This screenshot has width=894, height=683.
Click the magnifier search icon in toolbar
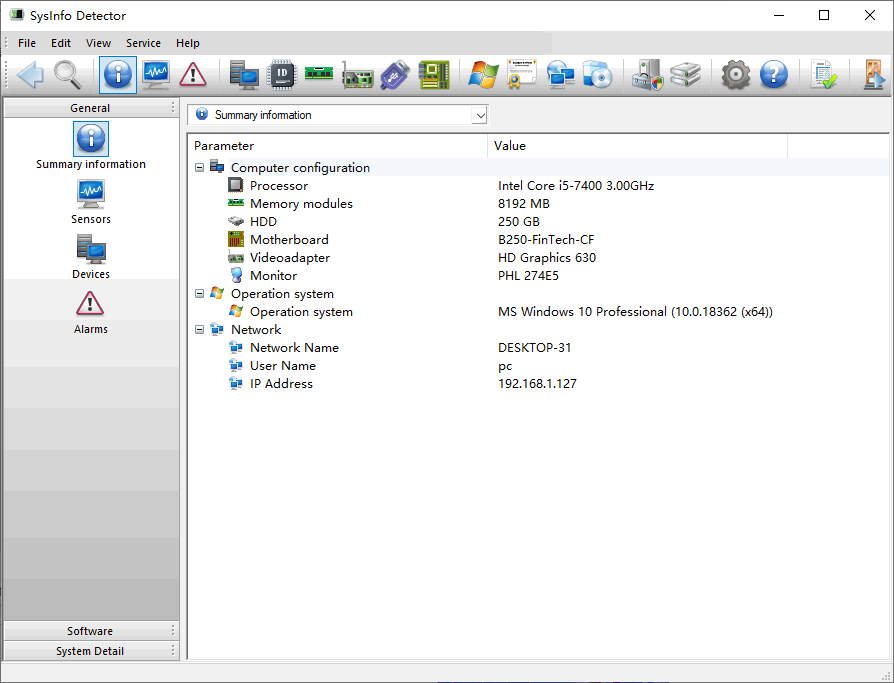(68, 75)
